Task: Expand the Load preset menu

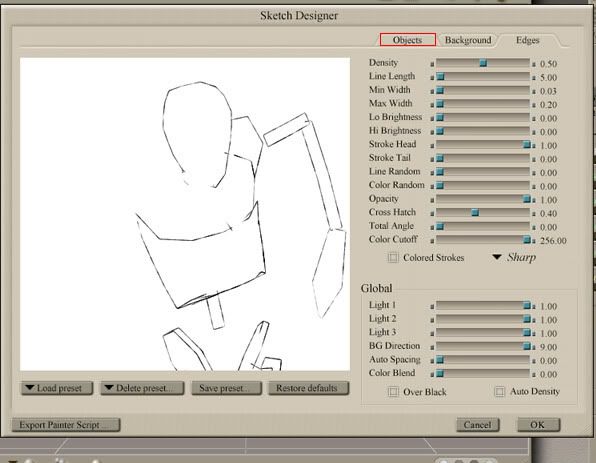Action: [57, 388]
